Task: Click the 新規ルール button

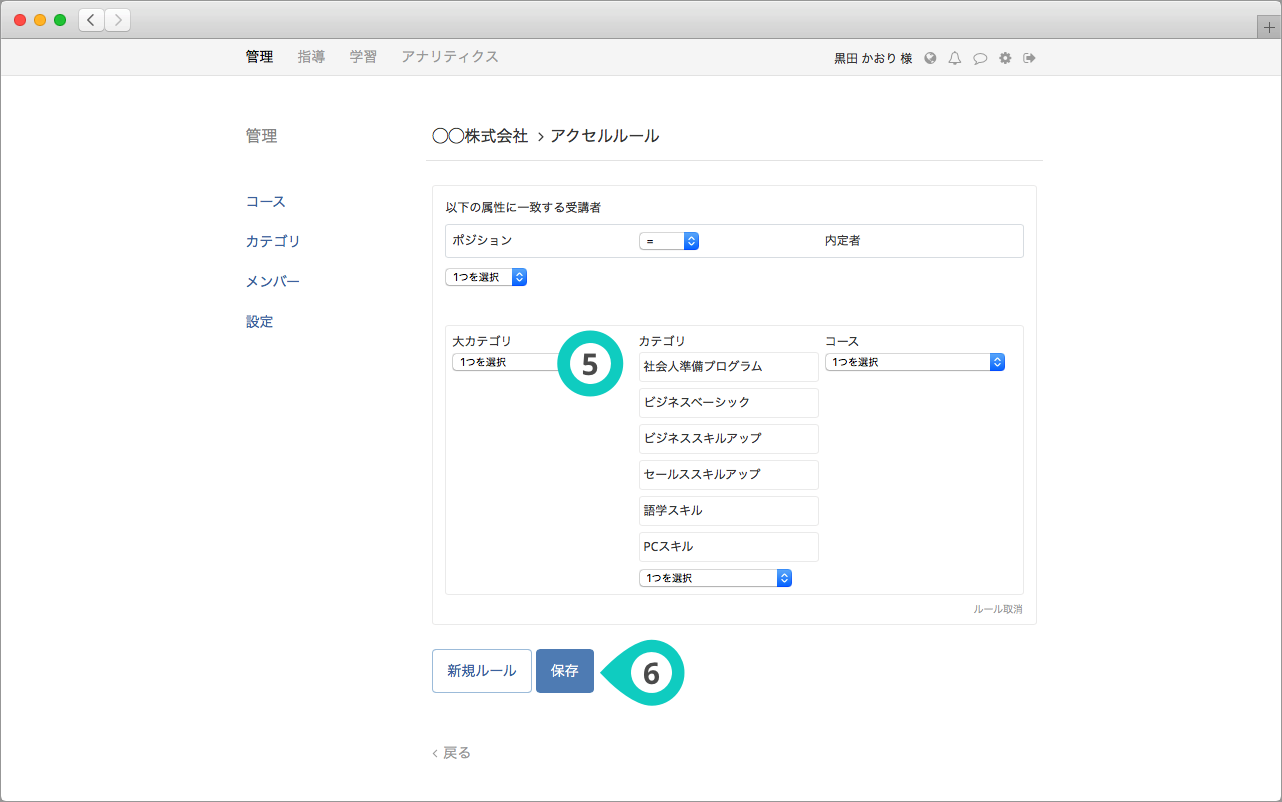Action: click(482, 671)
